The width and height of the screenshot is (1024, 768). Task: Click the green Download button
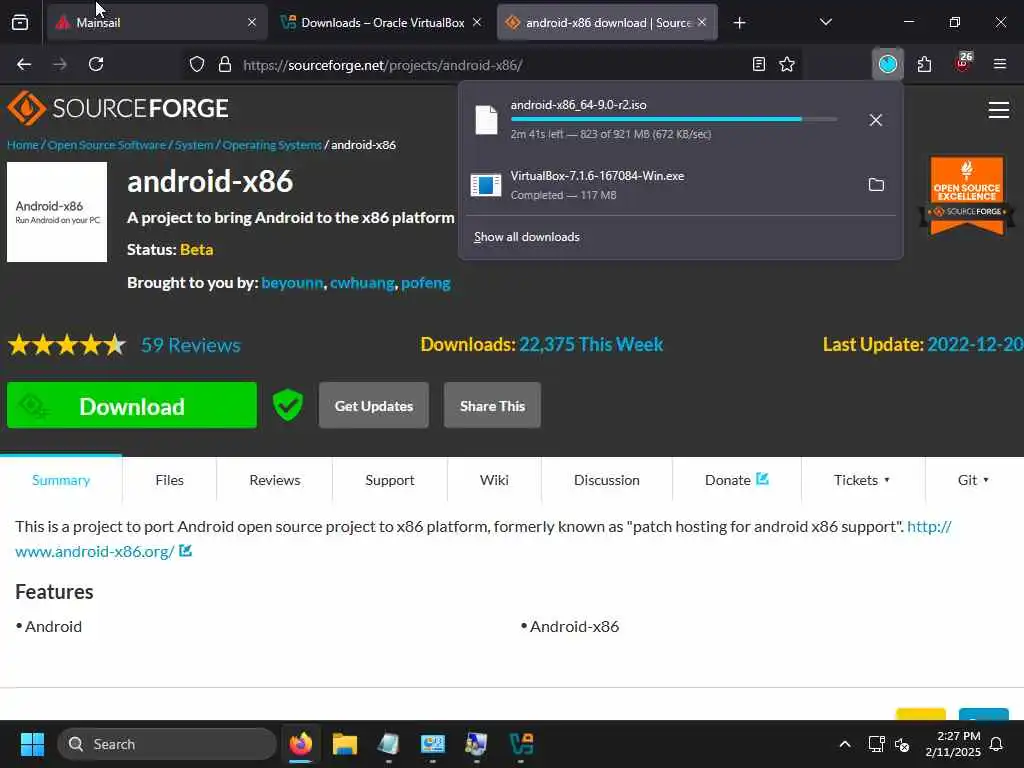pos(132,406)
